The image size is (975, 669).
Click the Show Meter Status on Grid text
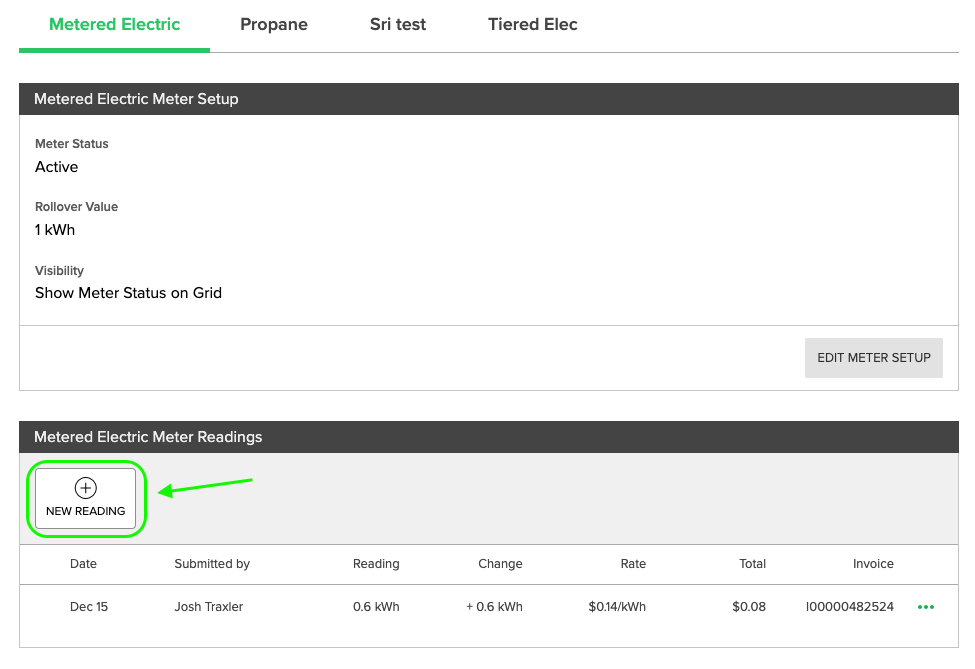128,293
